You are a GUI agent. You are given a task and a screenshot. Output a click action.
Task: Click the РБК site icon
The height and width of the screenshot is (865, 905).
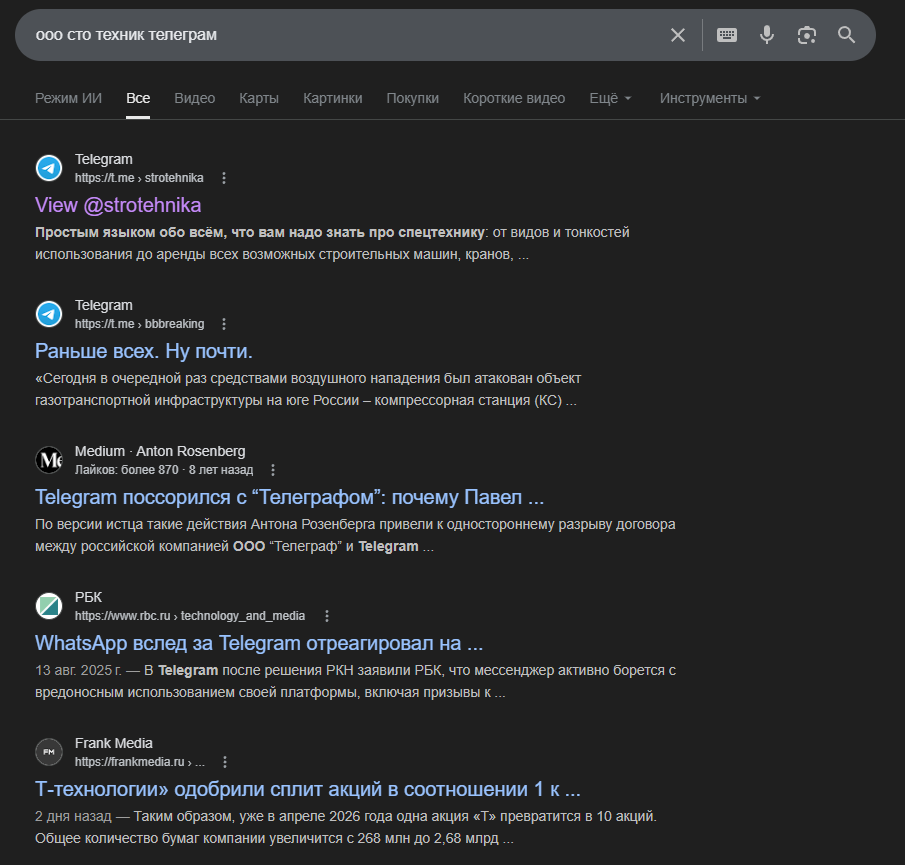tap(49, 605)
